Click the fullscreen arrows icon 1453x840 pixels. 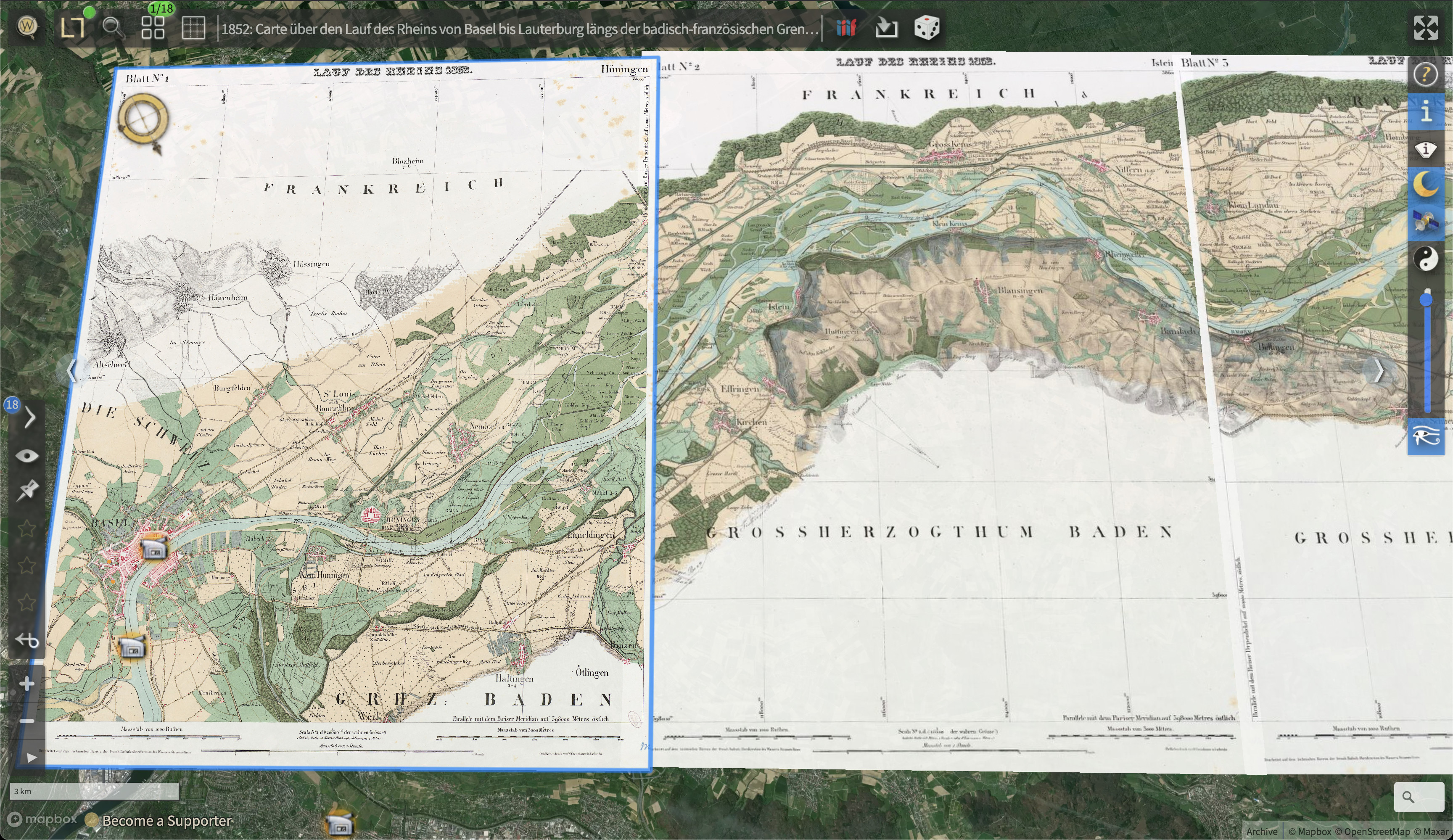pyautogui.click(x=1425, y=28)
